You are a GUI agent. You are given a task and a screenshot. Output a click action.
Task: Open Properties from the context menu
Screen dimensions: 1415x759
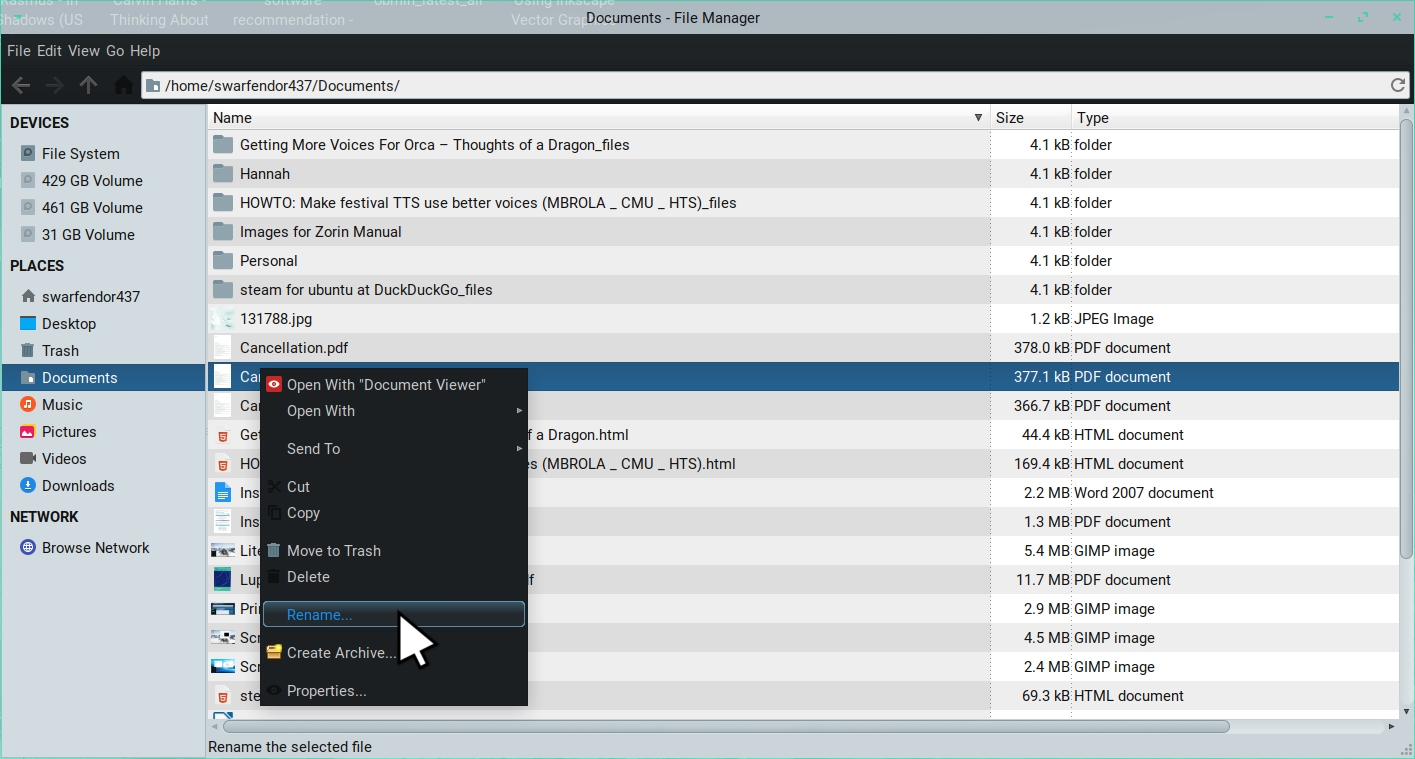coord(326,691)
